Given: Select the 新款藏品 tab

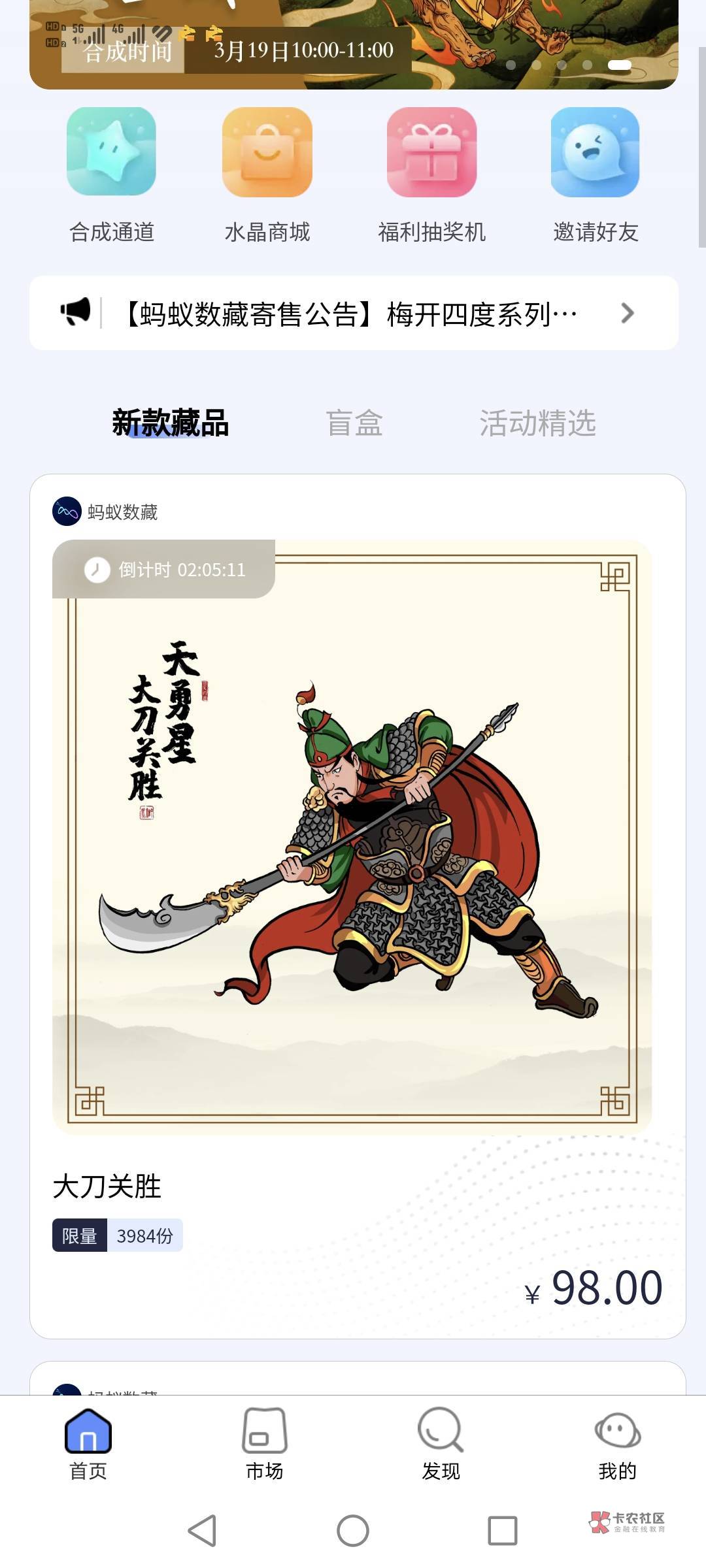Looking at the screenshot, I should click(x=170, y=423).
